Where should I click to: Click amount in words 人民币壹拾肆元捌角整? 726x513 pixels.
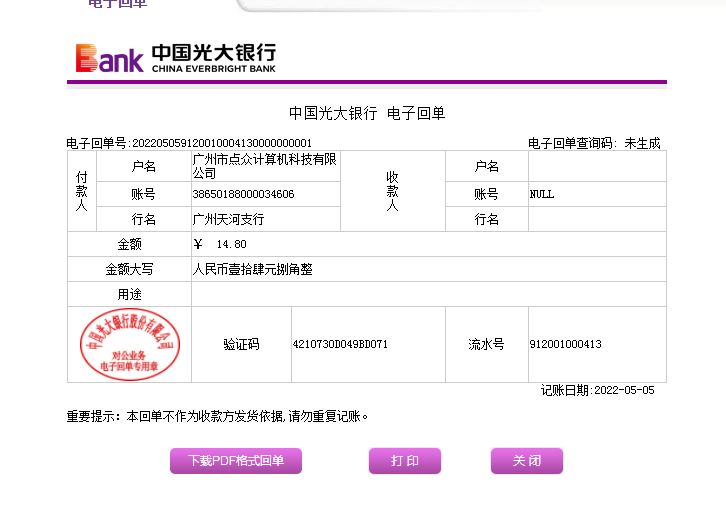pyautogui.click(x=252, y=269)
